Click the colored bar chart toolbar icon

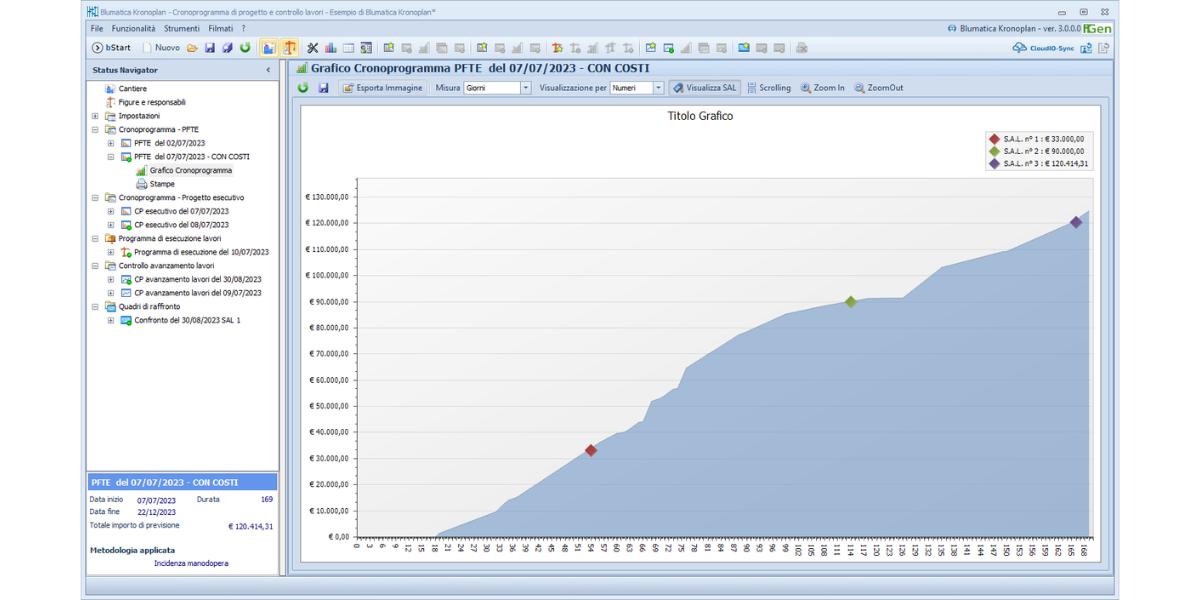coord(330,48)
